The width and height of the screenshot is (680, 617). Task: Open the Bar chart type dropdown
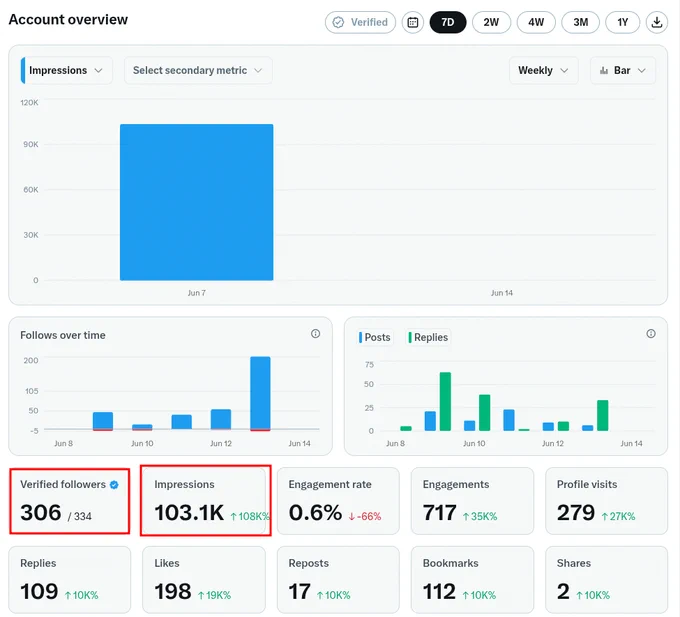(623, 70)
